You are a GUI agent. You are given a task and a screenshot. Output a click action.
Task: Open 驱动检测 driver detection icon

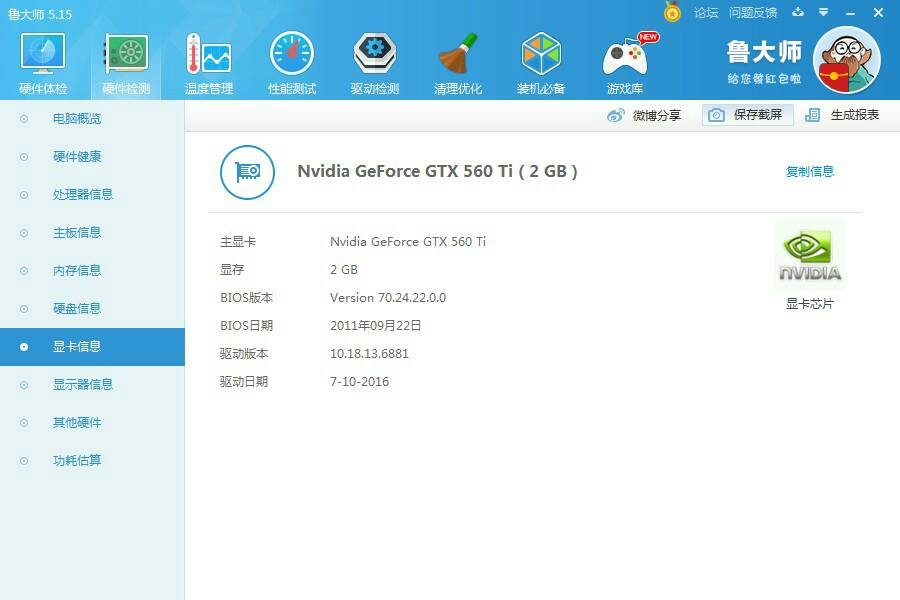pyautogui.click(x=375, y=54)
